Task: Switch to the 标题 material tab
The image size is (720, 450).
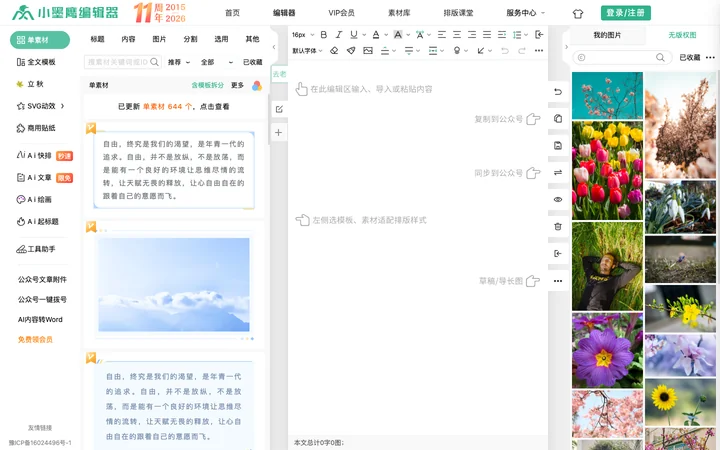Action: pos(97,39)
